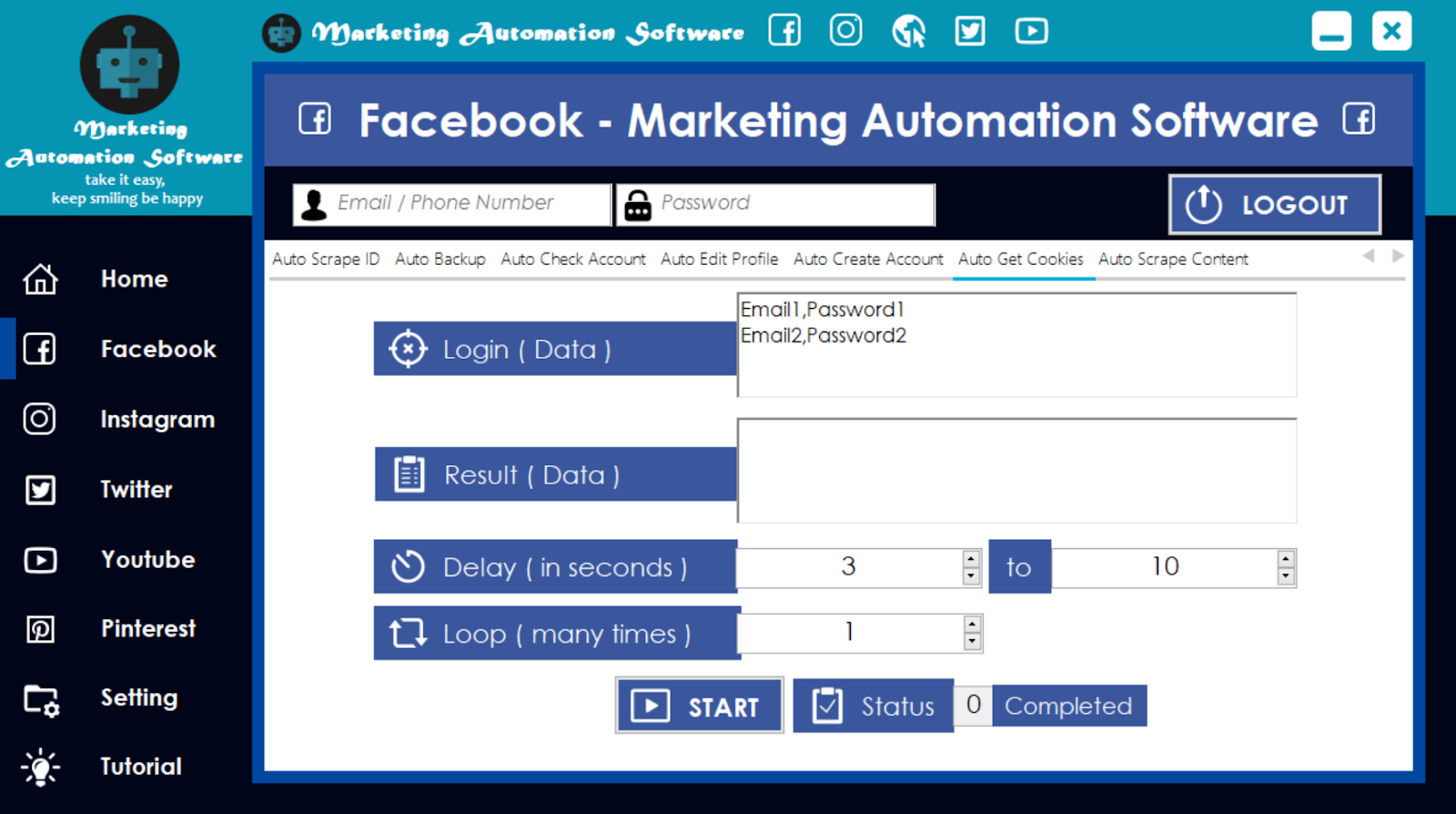Click the timer icon on Delay label
The width and height of the screenshot is (1456, 814).
click(x=408, y=566)
